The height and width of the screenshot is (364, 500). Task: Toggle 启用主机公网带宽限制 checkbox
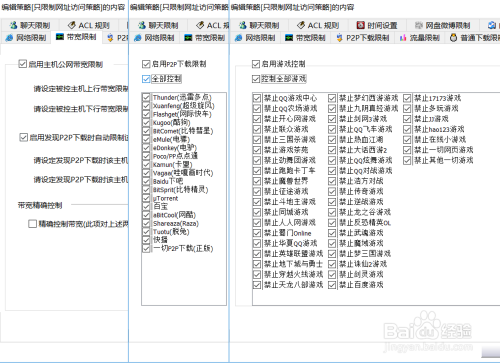[23, 64]
